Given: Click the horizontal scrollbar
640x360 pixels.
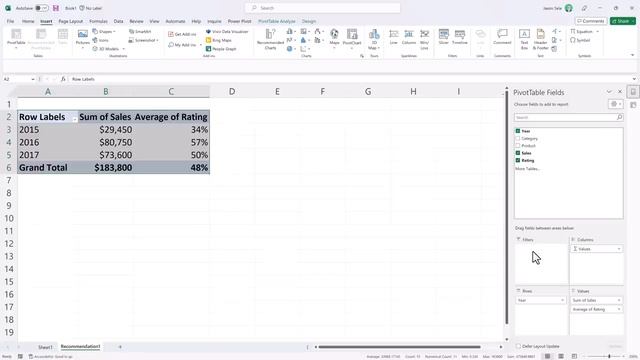Looking at the screenshot, I should click(x=399, y=347).
